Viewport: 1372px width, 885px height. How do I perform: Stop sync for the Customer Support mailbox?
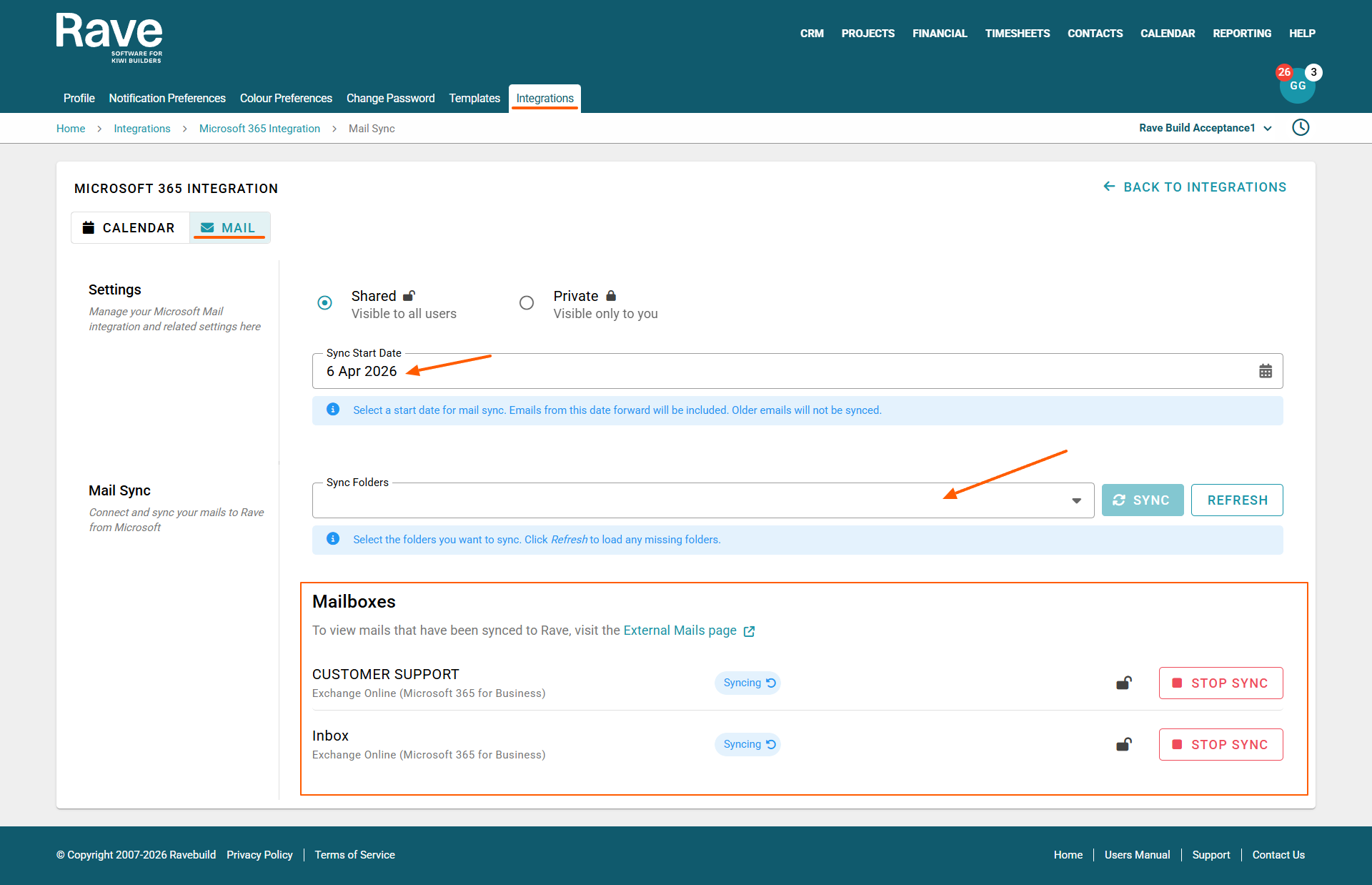click(x=1221, y=683)
